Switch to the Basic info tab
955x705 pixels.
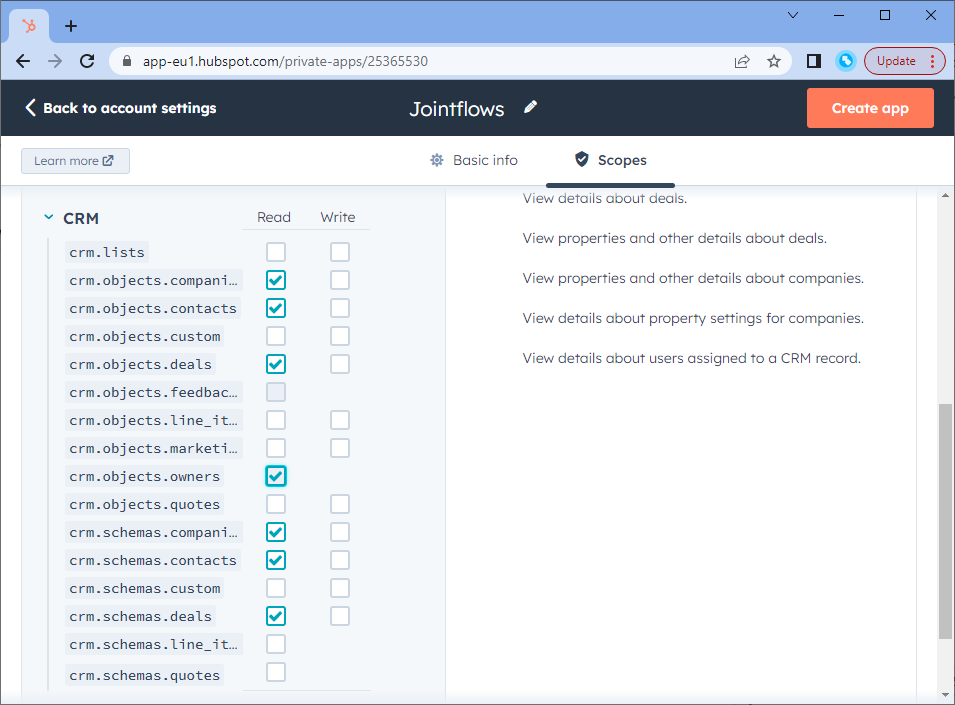[474, 160]
